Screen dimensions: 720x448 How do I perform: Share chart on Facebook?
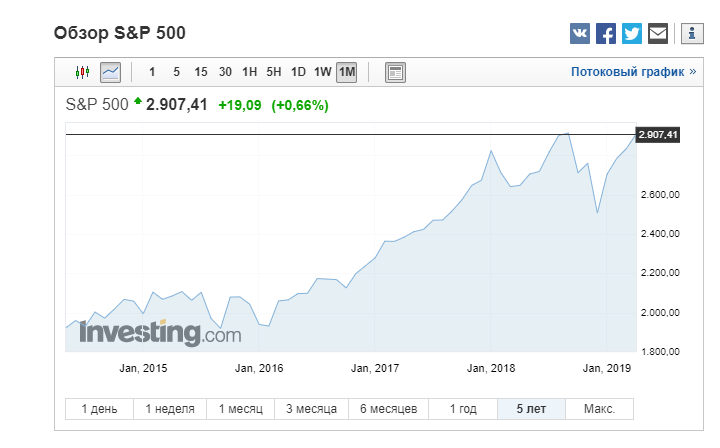pyautogui.click(x=606, y=33)
